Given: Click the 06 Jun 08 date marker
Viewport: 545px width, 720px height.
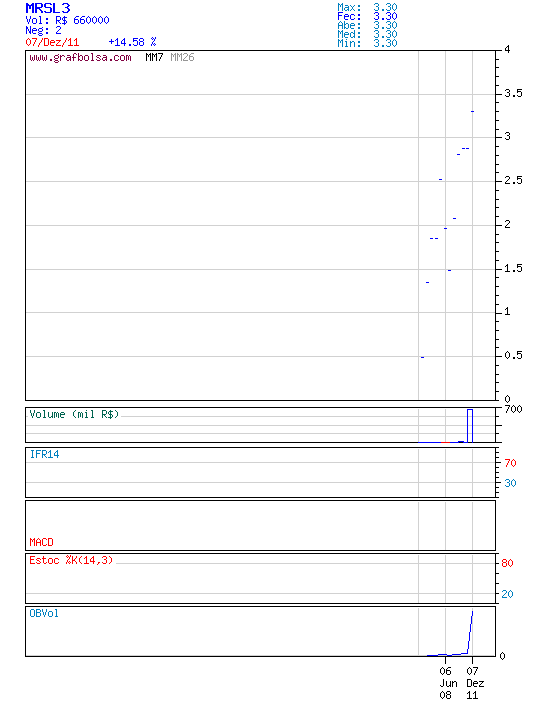Looking at the screenshot, I should click(x=448, y=683).
